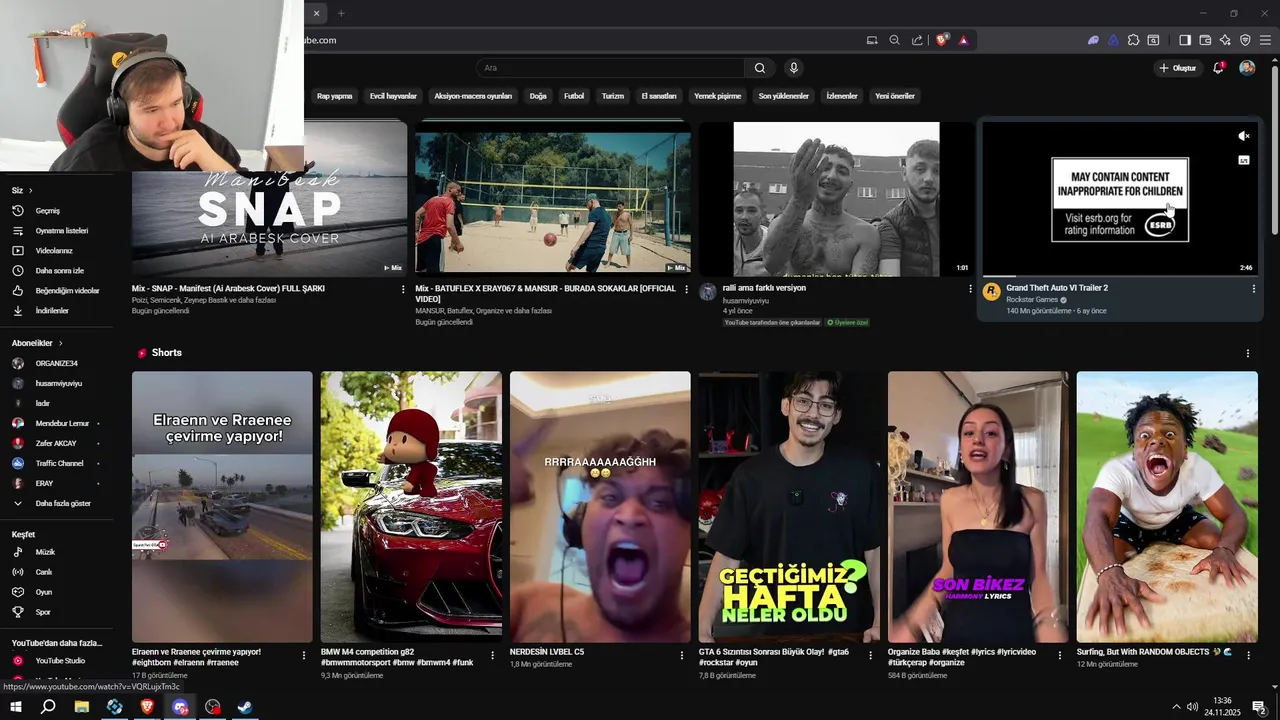Select the Evcil hayvanlar filter chip
Viewport: 1280px width, 720px height.
pos(393,96)
